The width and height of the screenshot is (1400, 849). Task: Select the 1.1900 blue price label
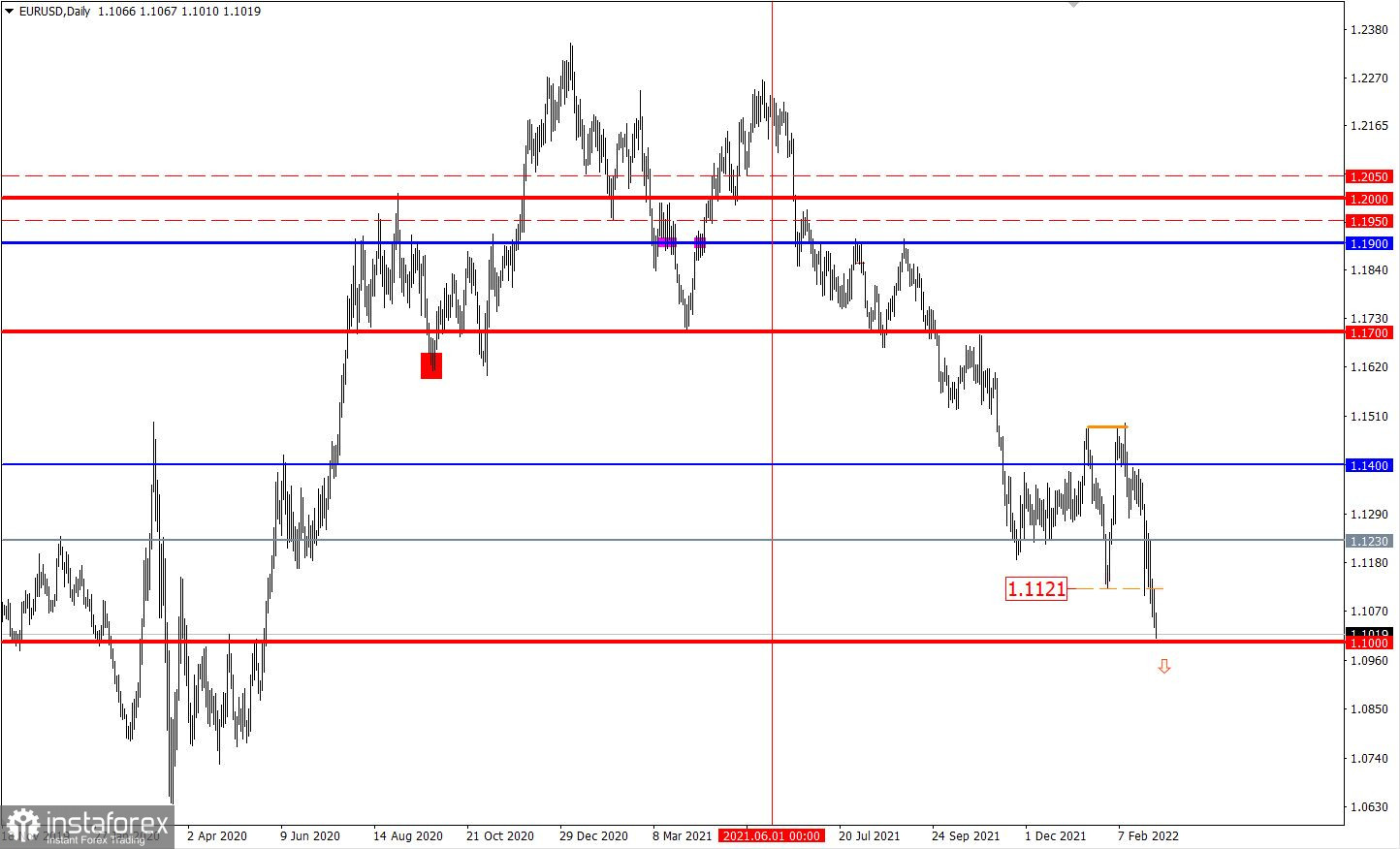tap(1369, 243)
